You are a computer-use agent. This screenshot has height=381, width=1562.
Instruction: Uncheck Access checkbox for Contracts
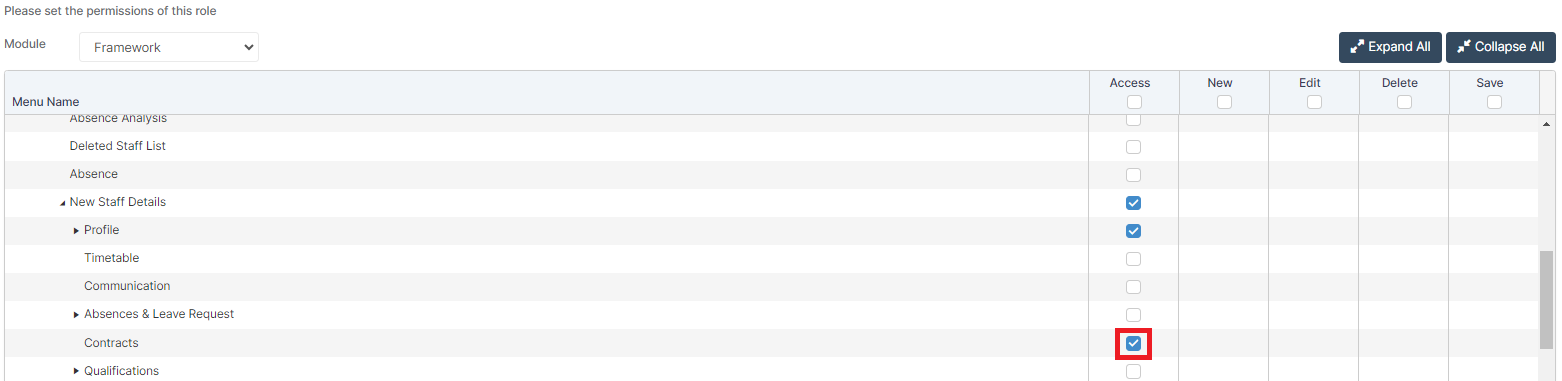click(x=1133, y=343)
